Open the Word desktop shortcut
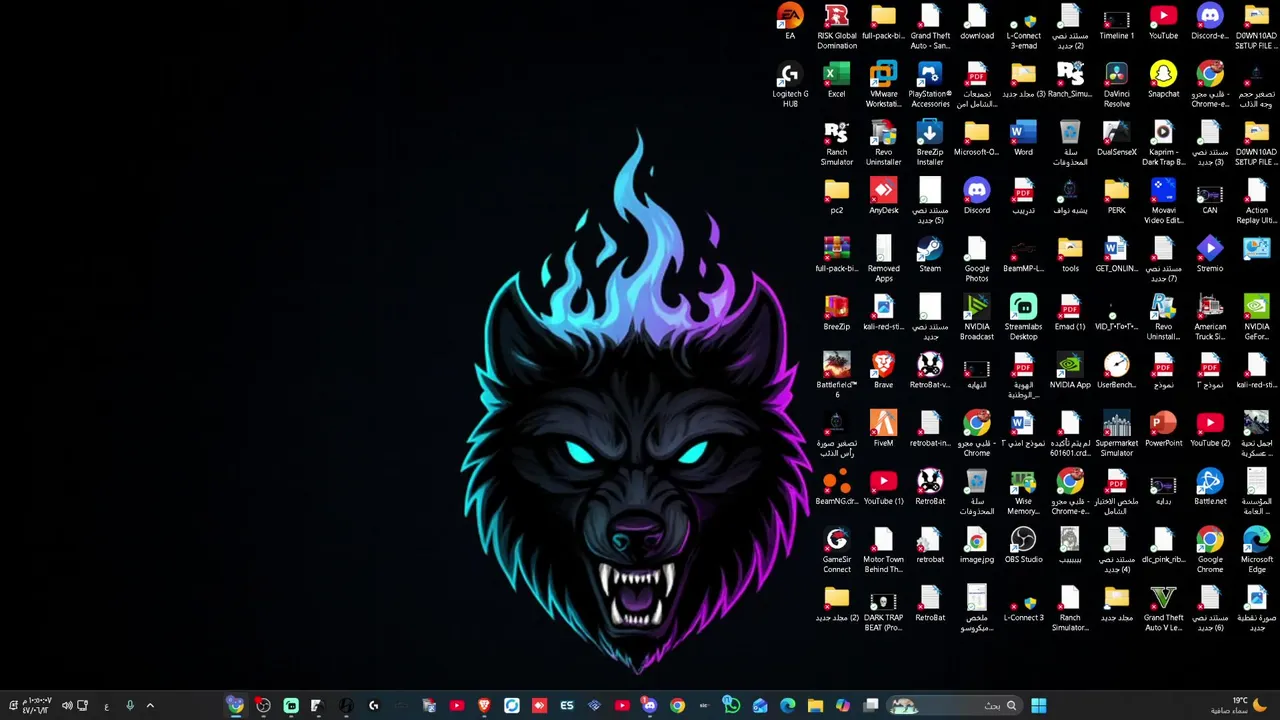1280x720 pixels. pos(1023,139)
